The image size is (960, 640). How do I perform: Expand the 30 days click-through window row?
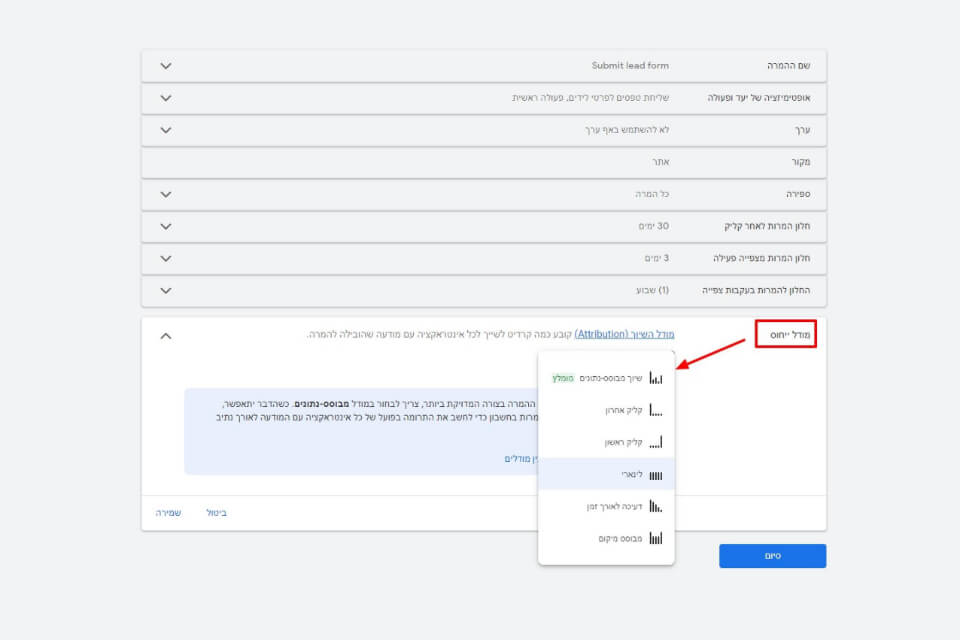click(x=166, y=227)
